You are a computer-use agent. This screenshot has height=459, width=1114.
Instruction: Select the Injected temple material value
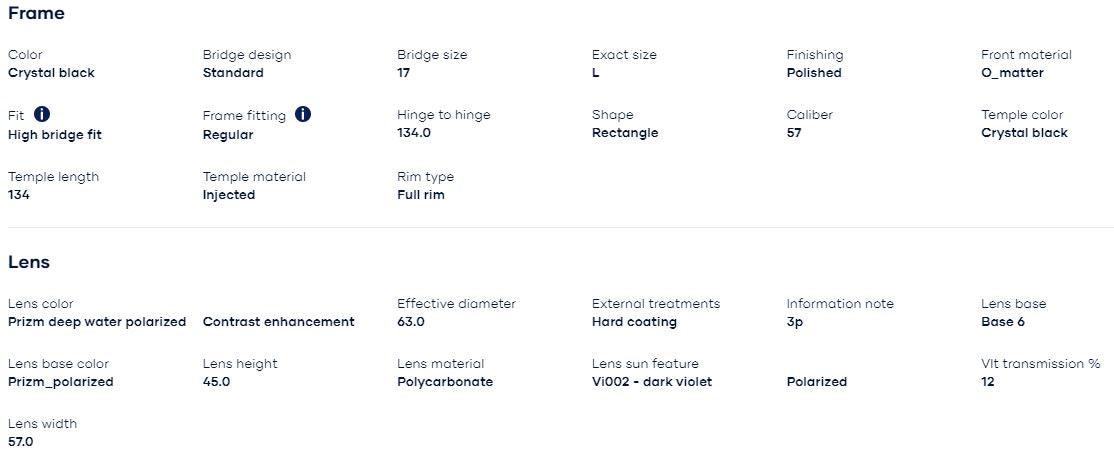[x=228, y=195]
